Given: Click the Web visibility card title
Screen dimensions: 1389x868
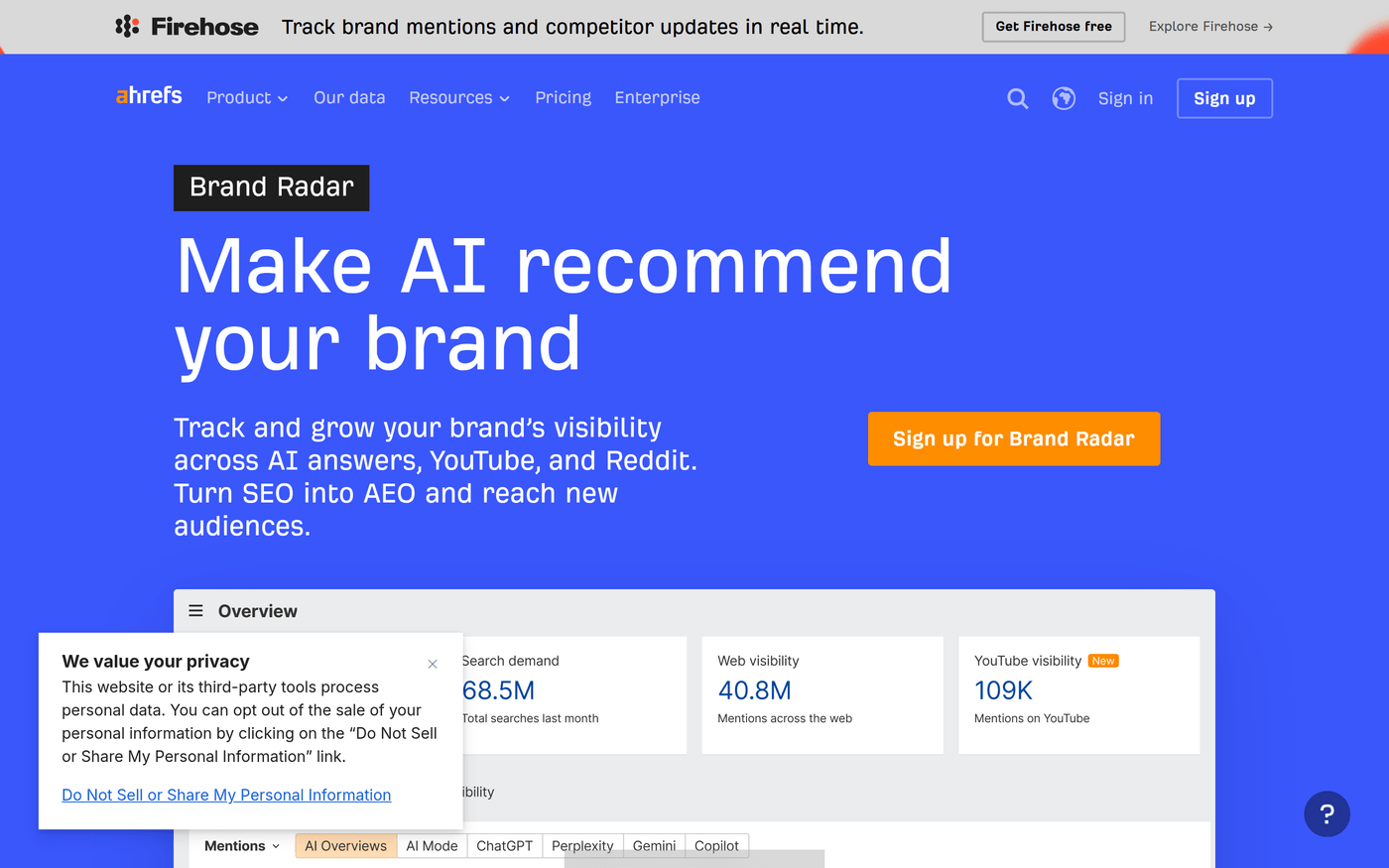Looking at the screenshot, I should click(x=758, y=661).
